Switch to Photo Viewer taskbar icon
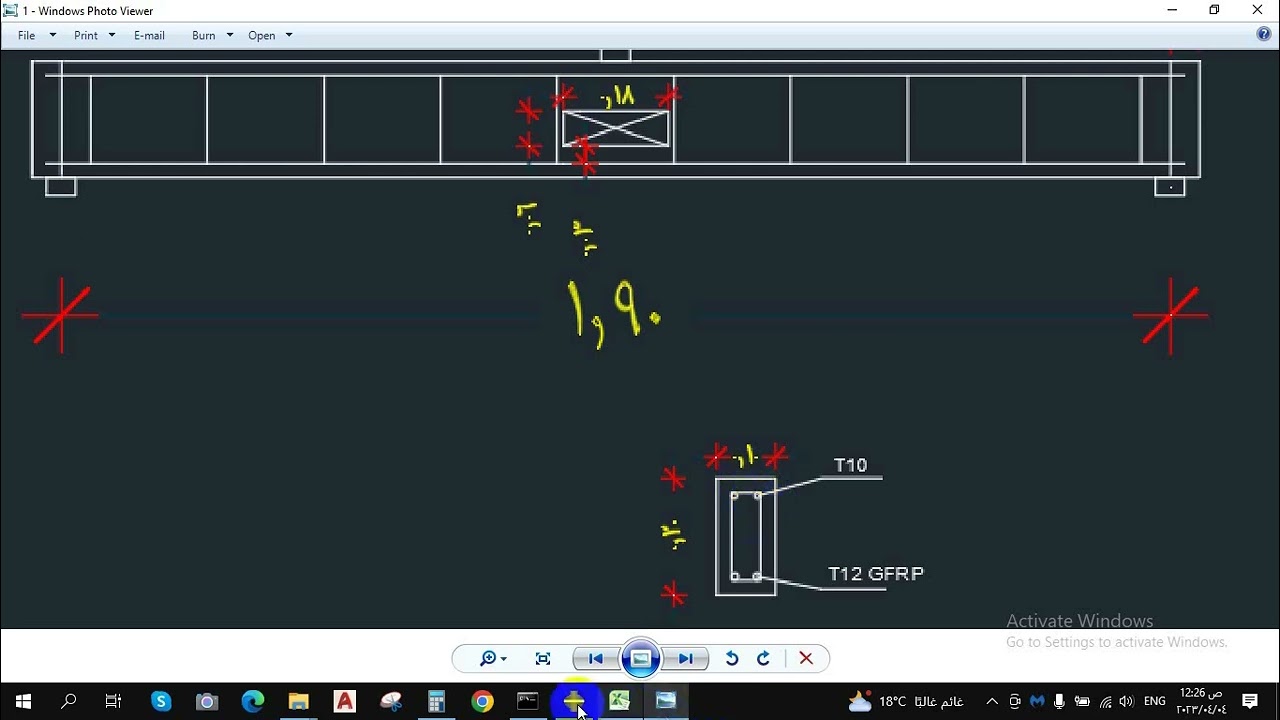Image resolution: width=1280 pixels, height=720 pixels. coord(666,701)
